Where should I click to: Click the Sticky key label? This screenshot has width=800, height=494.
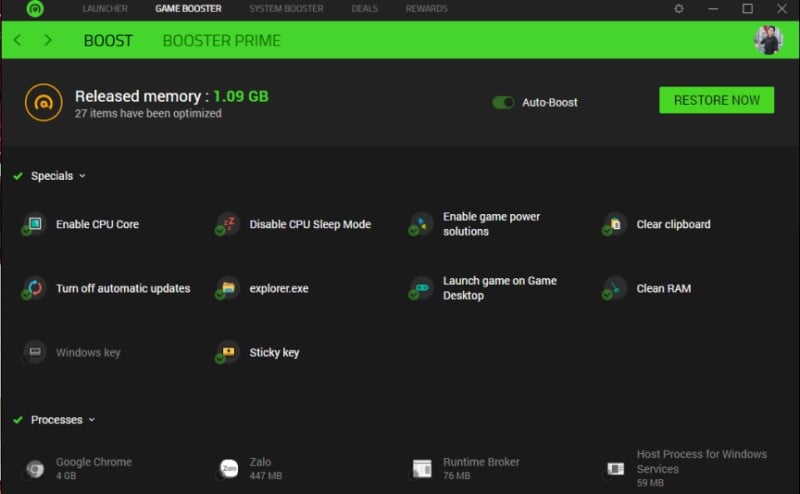[x=274, y=353]
